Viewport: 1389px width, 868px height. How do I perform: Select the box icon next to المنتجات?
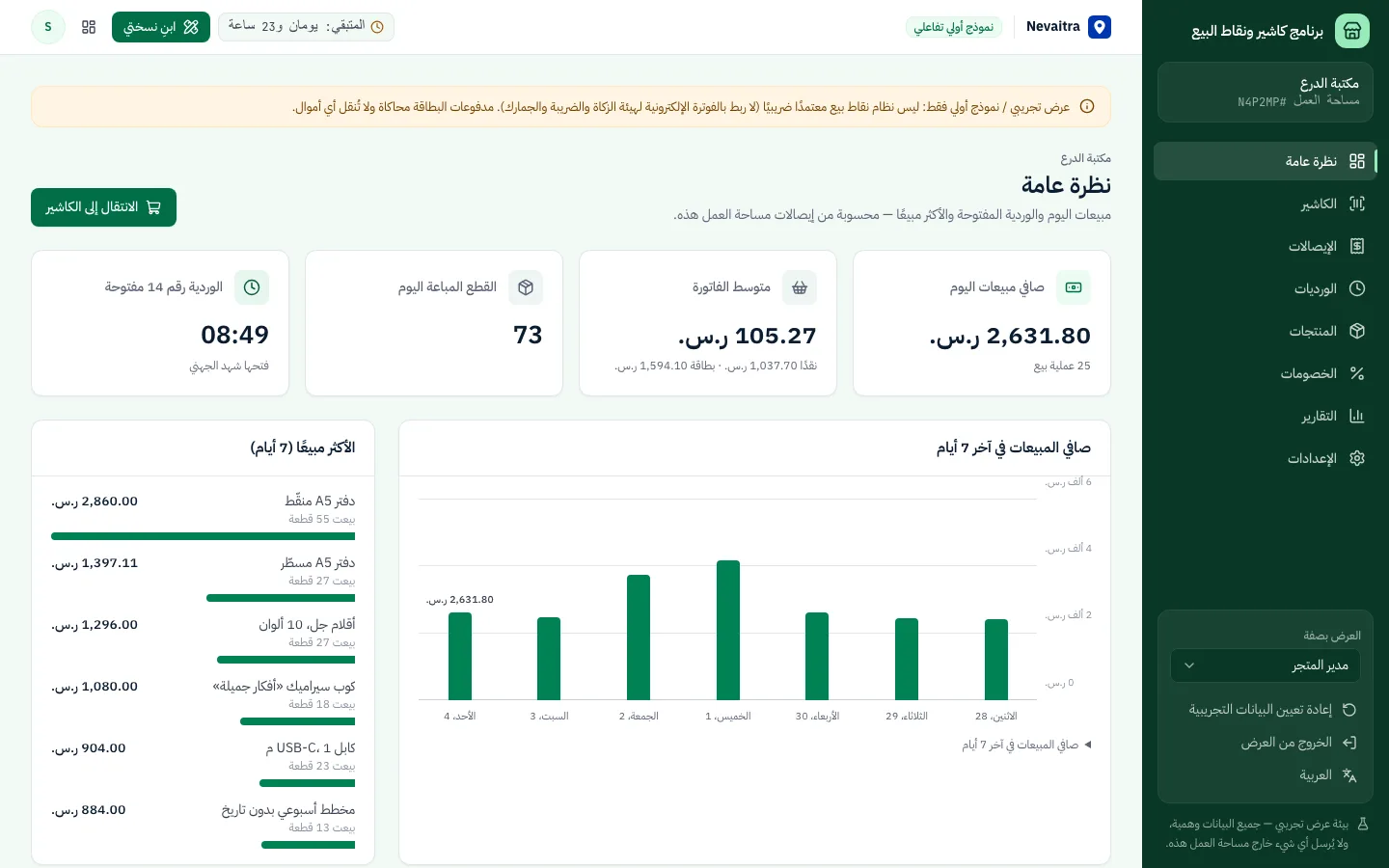pyautogui.click(x=1357, y=331)
